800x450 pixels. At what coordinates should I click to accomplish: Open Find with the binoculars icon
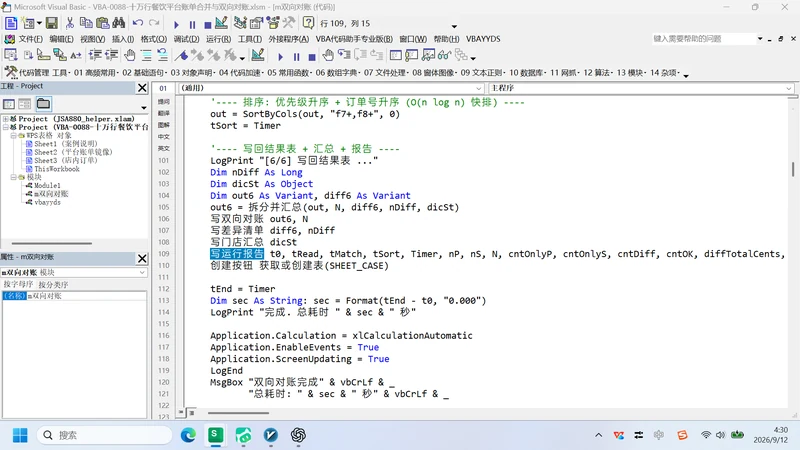click(x=119, y=23)
